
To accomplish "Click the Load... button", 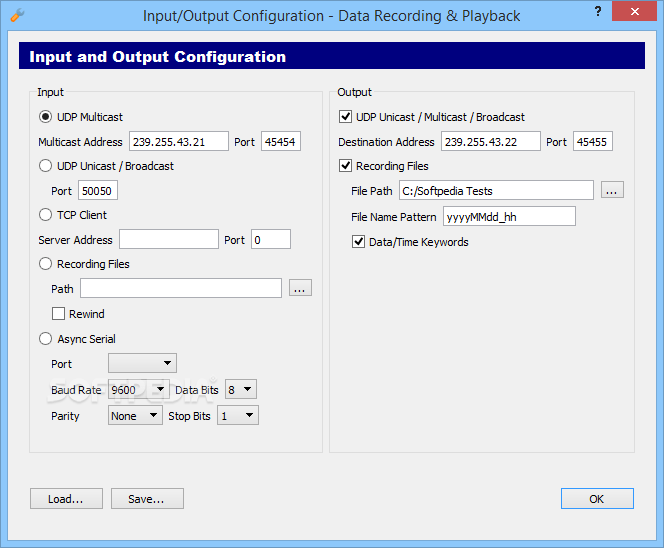I will tap(66, 498).
